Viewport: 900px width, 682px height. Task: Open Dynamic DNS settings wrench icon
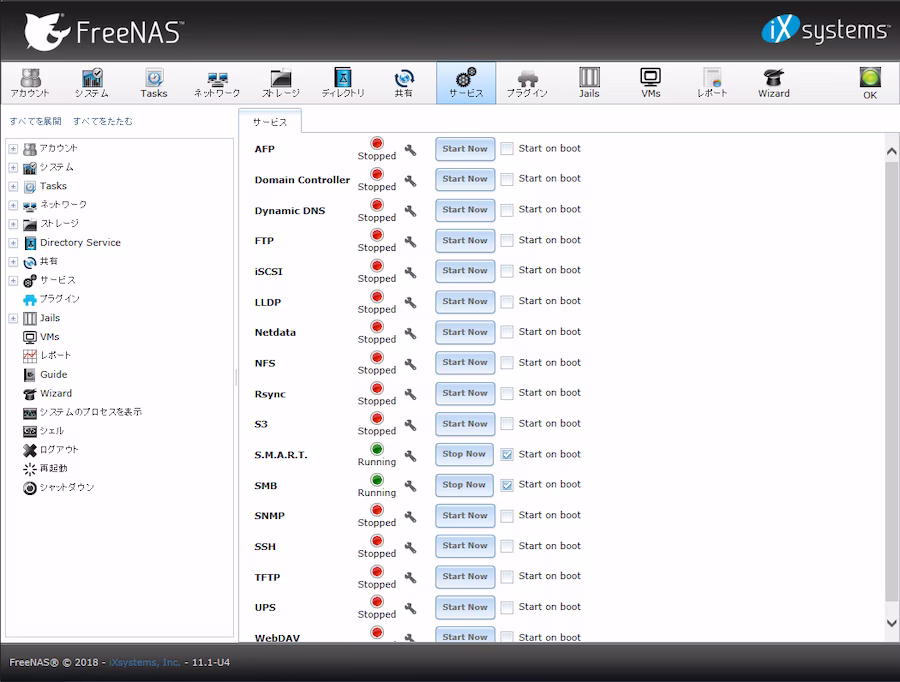pyautogui.click(x=410, y=211)
